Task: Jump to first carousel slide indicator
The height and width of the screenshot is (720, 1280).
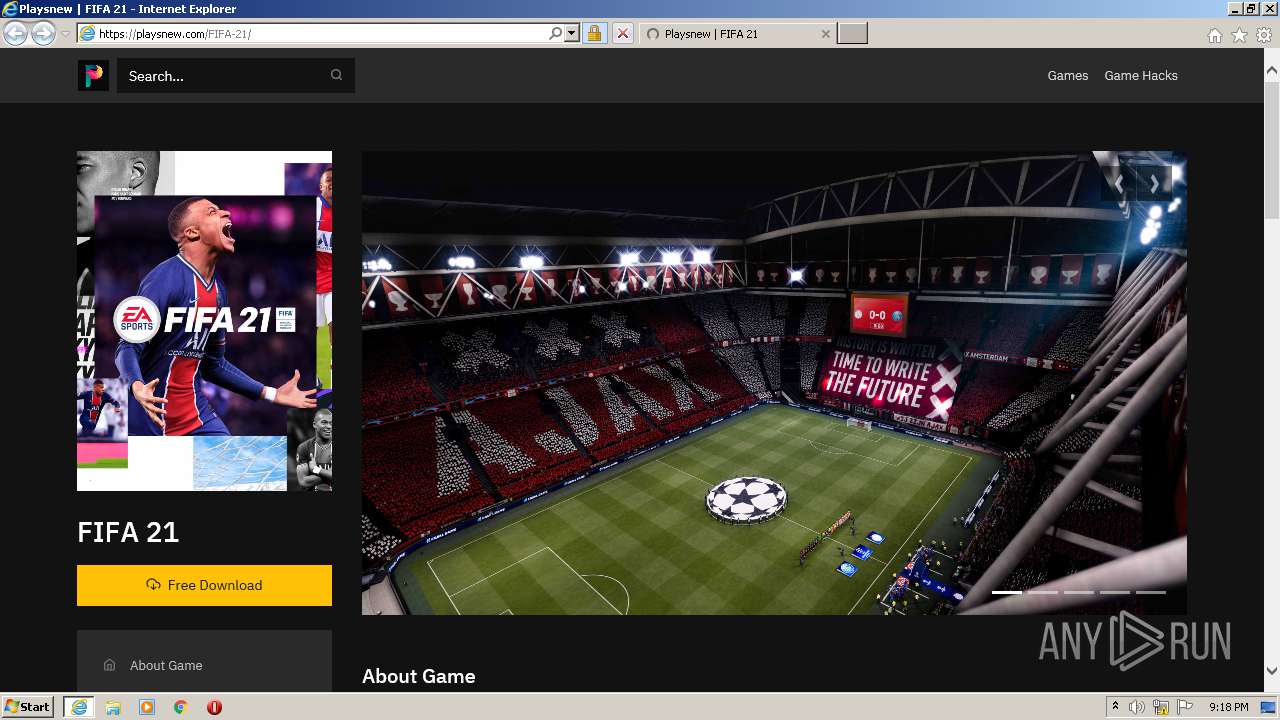Action: tap(1007, 592)
